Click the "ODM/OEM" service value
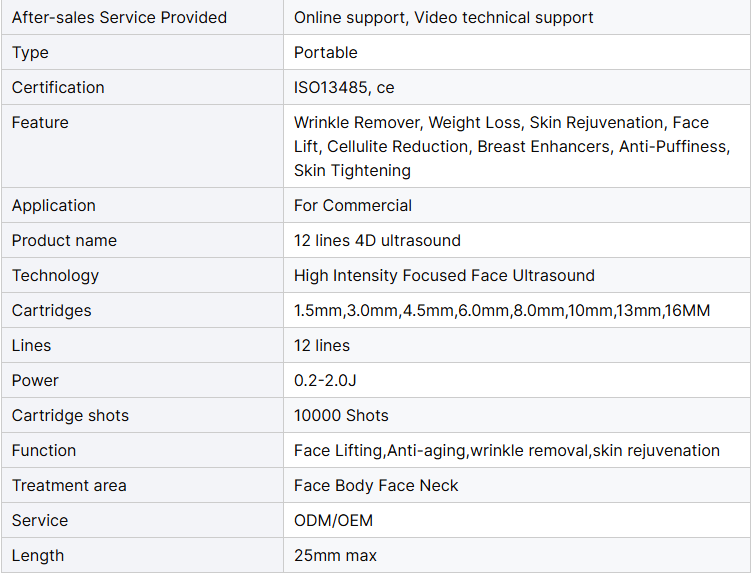The height and width of the screenshot is (574, 752). pos(333,520)
